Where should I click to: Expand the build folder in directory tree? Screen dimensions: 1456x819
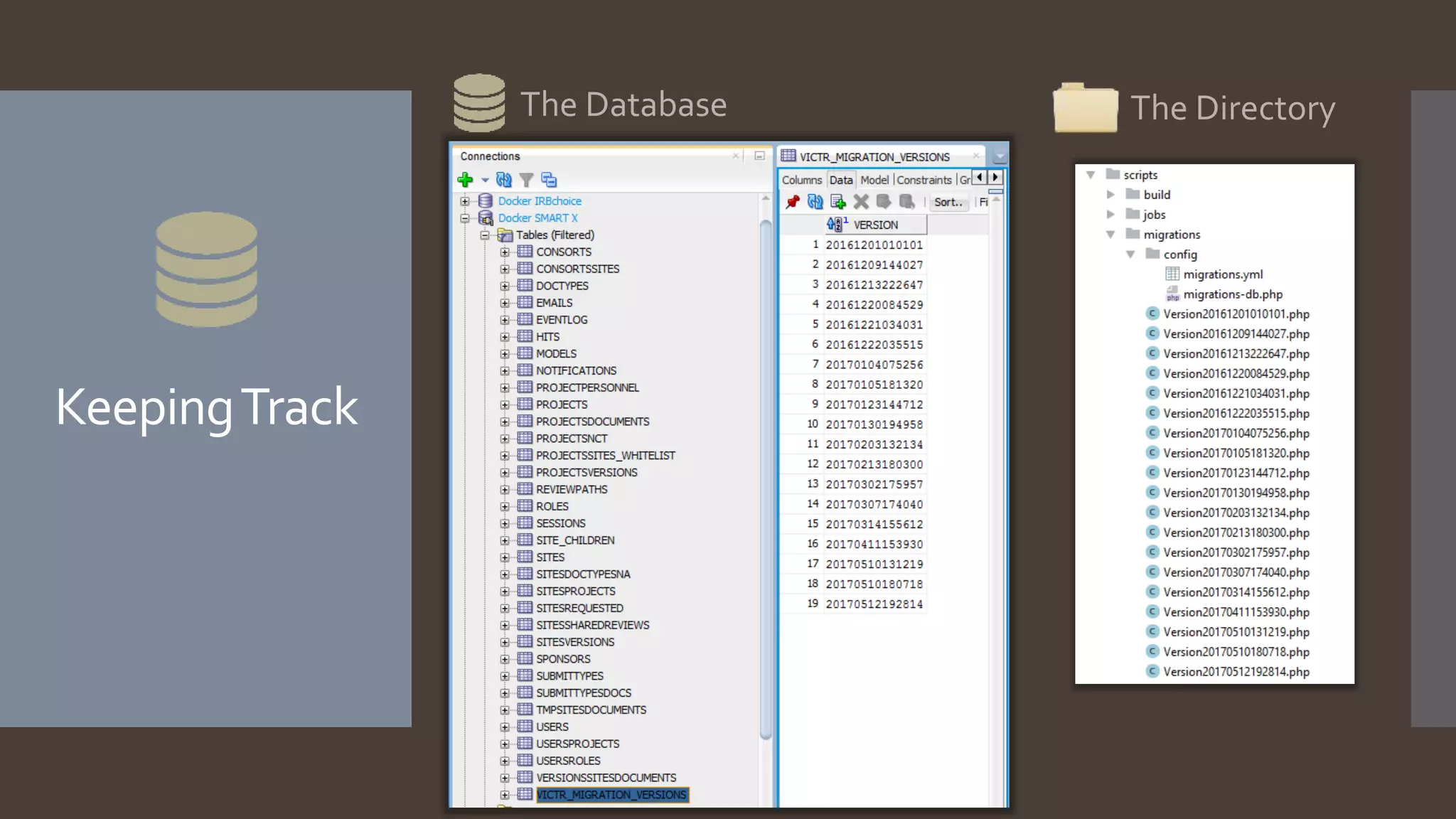(1110, 194)
